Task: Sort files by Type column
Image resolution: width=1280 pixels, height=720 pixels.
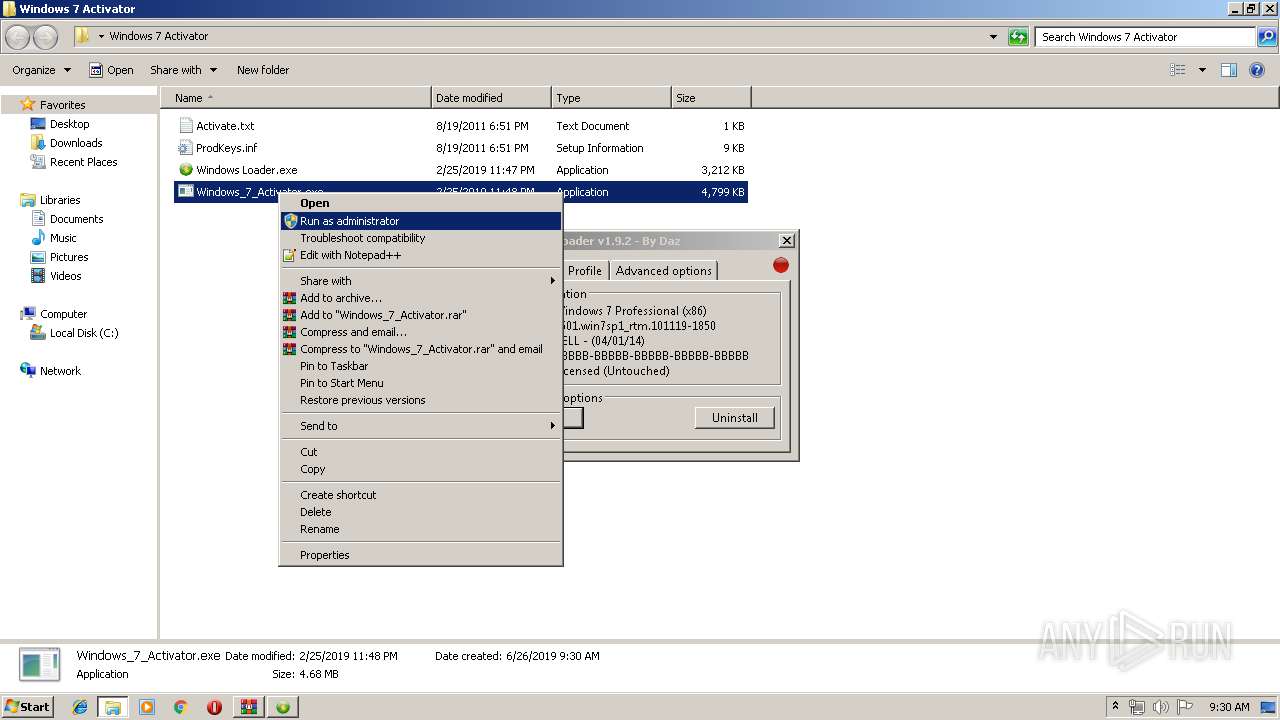Action: tap(611, 98)
